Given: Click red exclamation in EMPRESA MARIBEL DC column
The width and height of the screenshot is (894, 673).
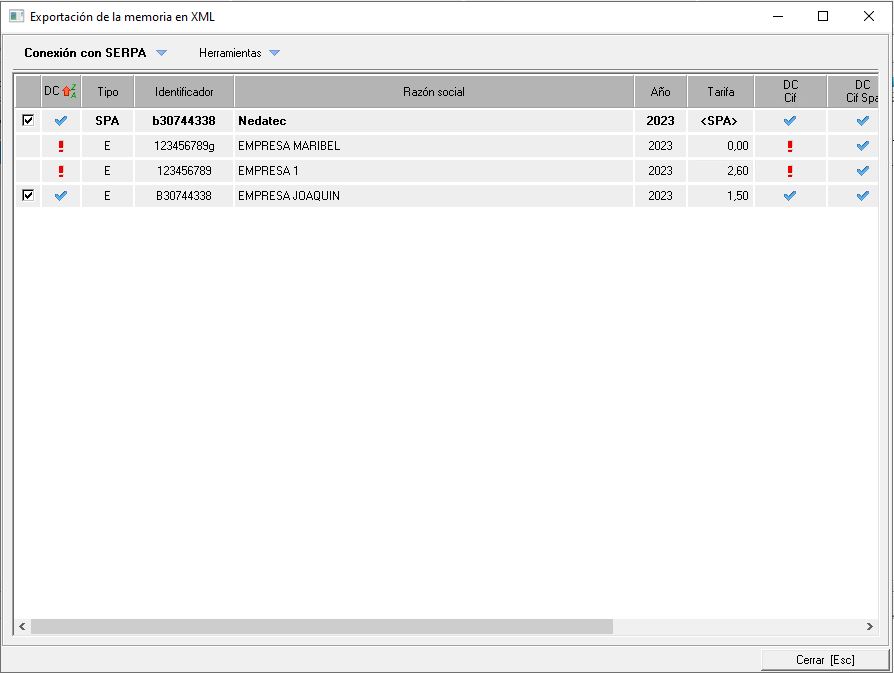Looking at the screenshot, I should [61, 146].
